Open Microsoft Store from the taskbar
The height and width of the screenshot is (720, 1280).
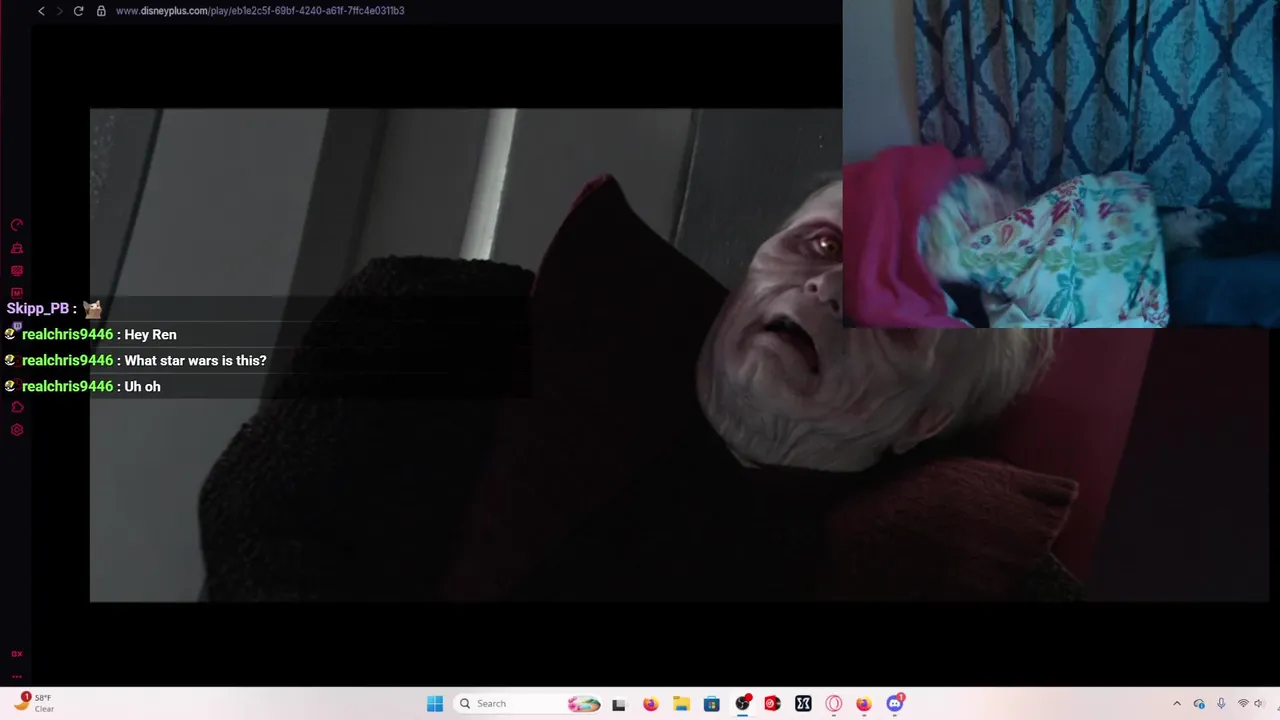[x=712, y=704]
